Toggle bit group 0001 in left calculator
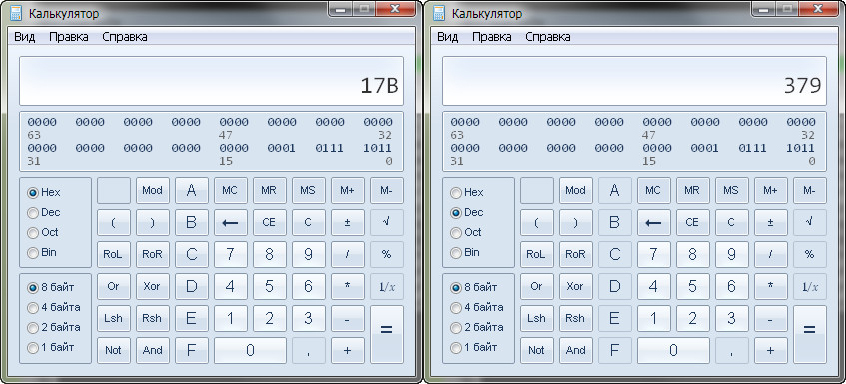 pos(282,148)
